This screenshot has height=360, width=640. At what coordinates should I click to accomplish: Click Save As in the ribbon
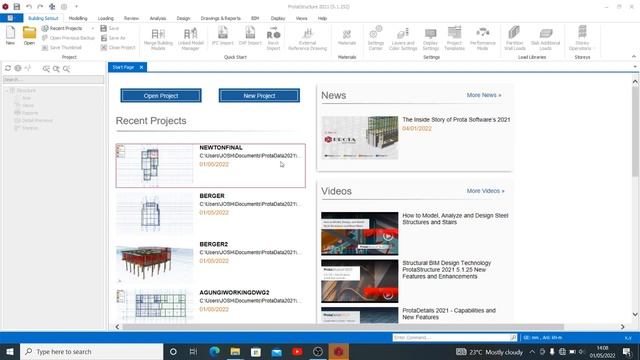pos(113,38)
